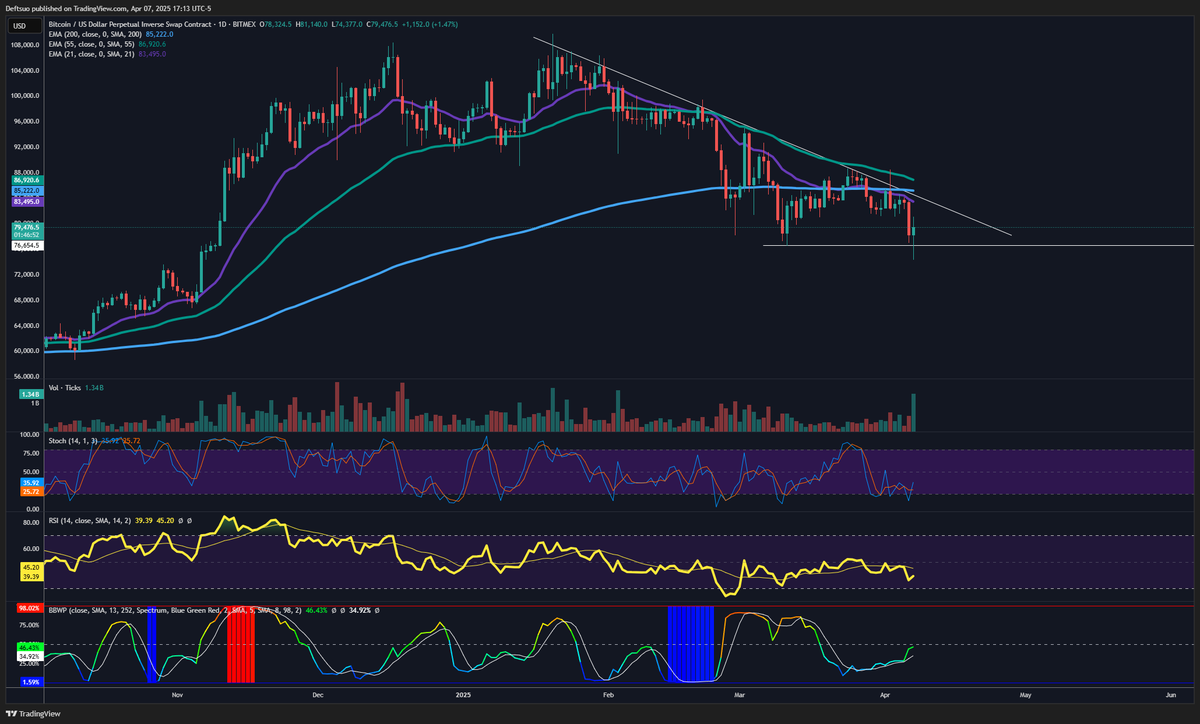
Task: Click the TradingView logo at bottom left
Action: pyautogui.click(x=34, y=714)
